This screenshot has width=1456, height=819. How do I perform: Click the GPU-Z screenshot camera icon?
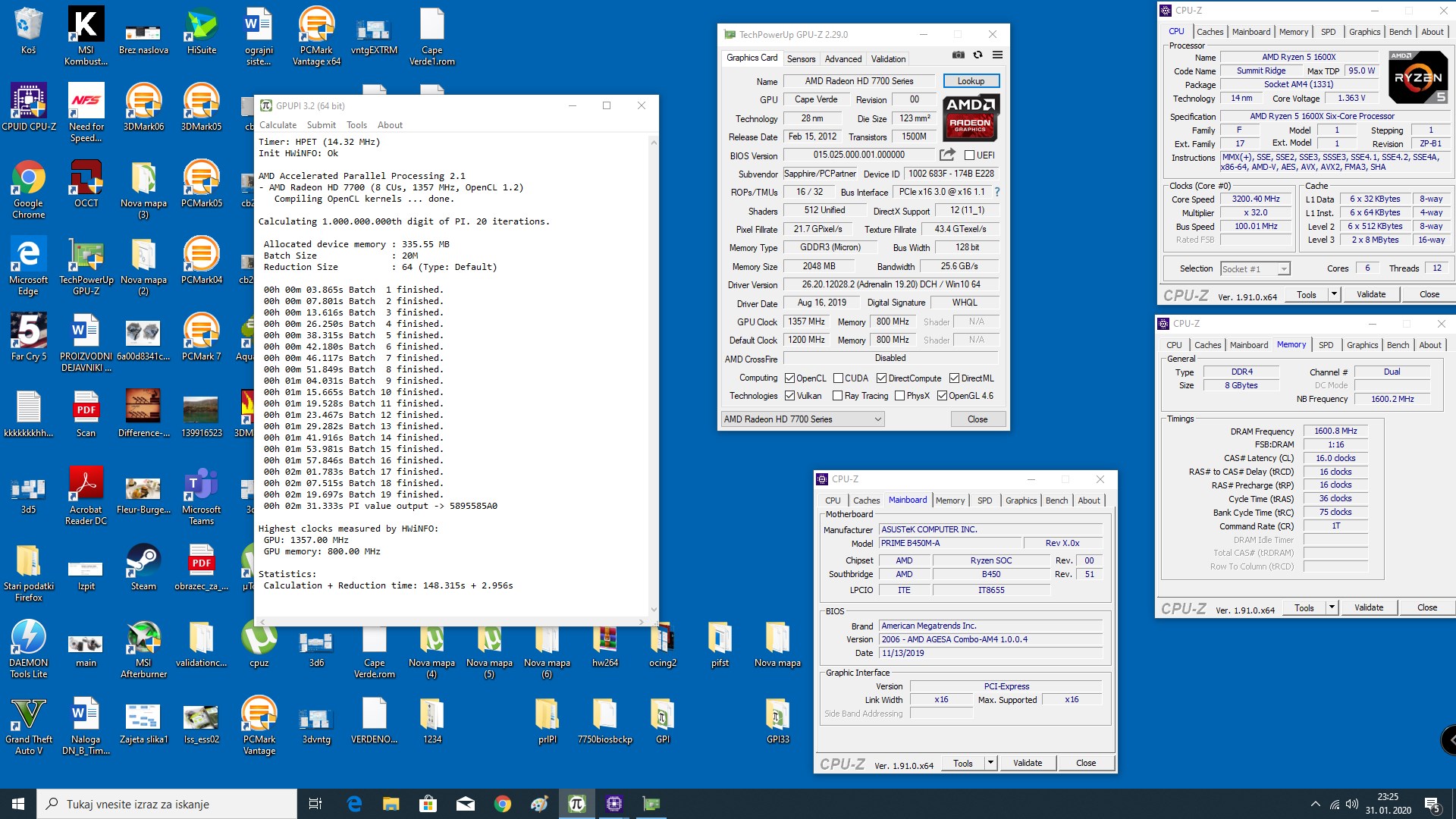(x=959, y=55)
